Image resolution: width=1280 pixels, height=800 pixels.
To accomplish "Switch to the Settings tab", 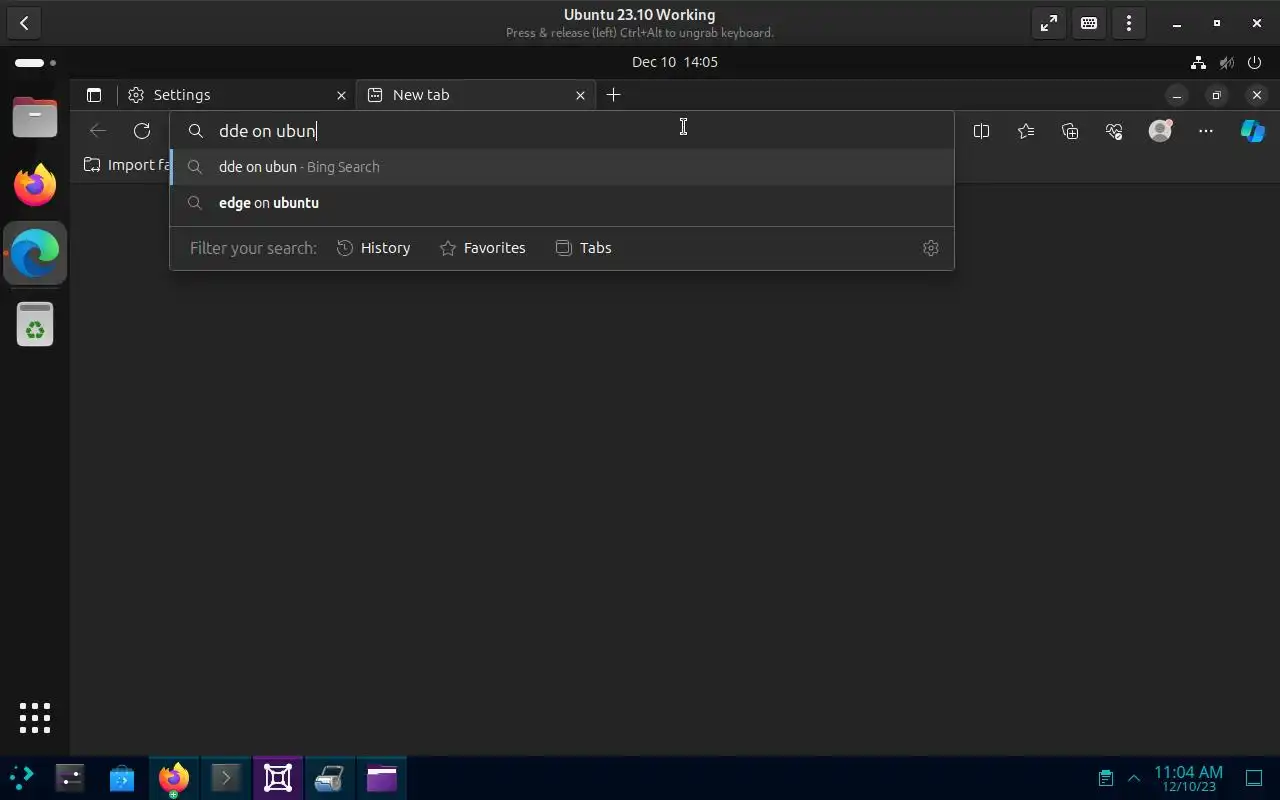I will [236, 95].
